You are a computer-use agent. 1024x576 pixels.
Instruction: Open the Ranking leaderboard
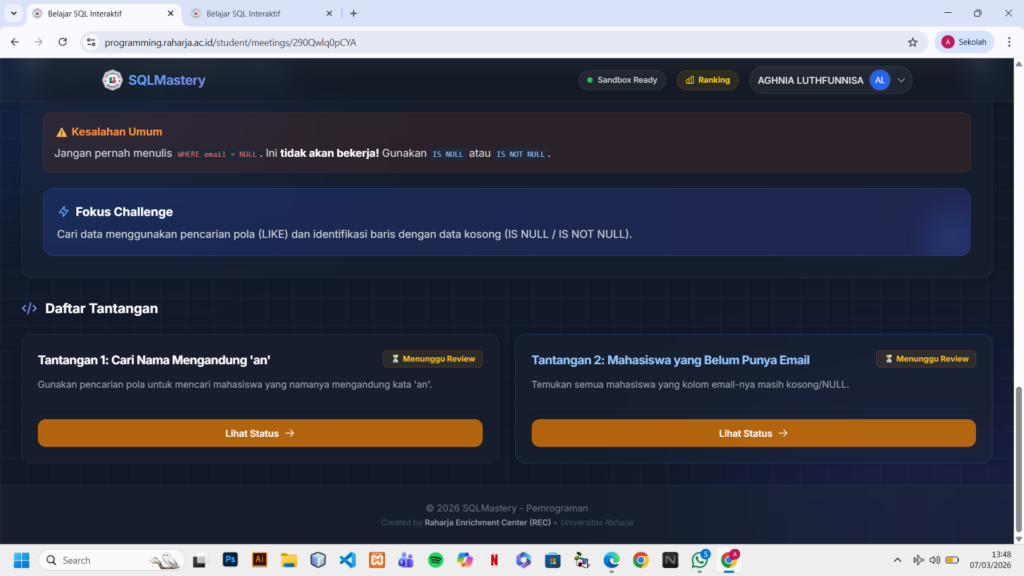[707, 80]
